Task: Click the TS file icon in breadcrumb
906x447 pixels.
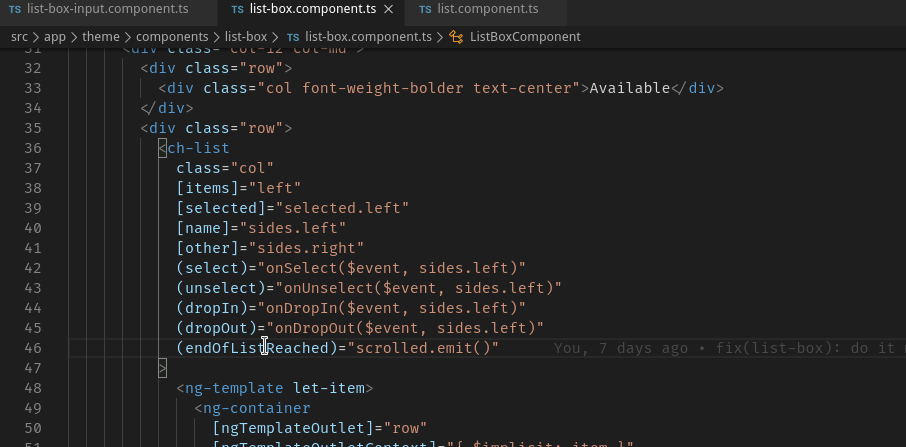Action: coord(293,38)
